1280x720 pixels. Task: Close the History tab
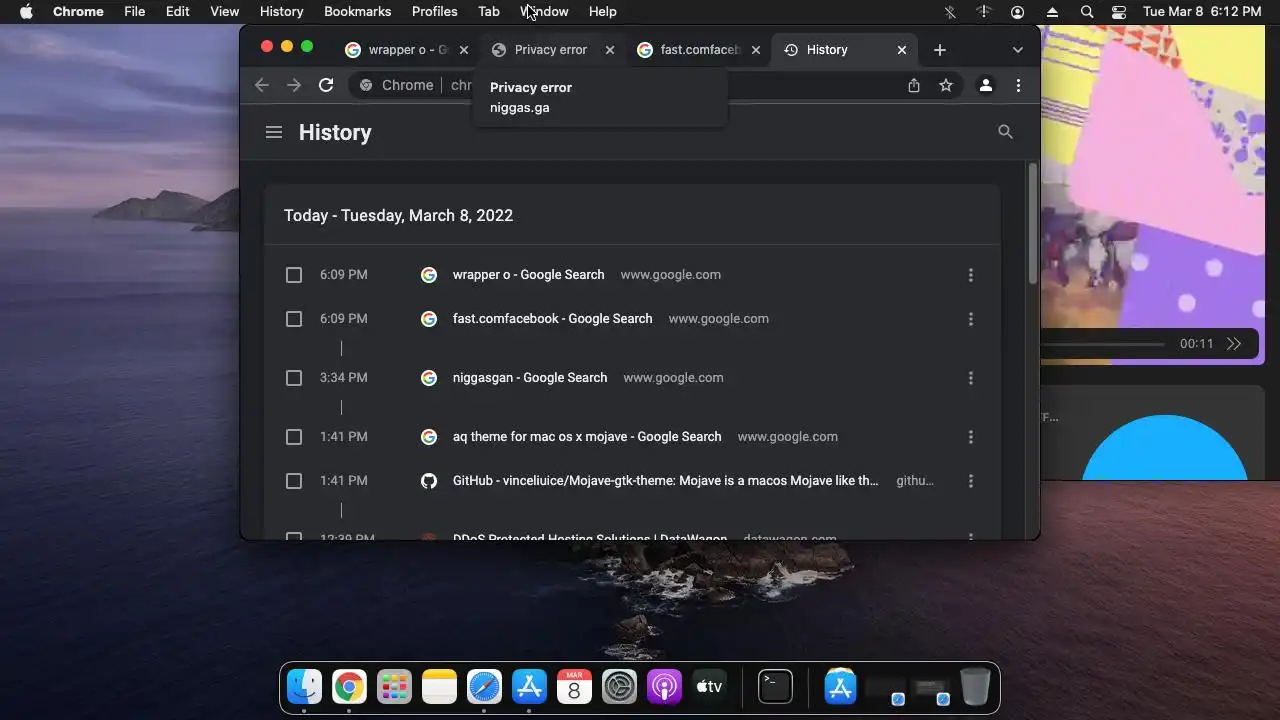(x=902, y=50)
